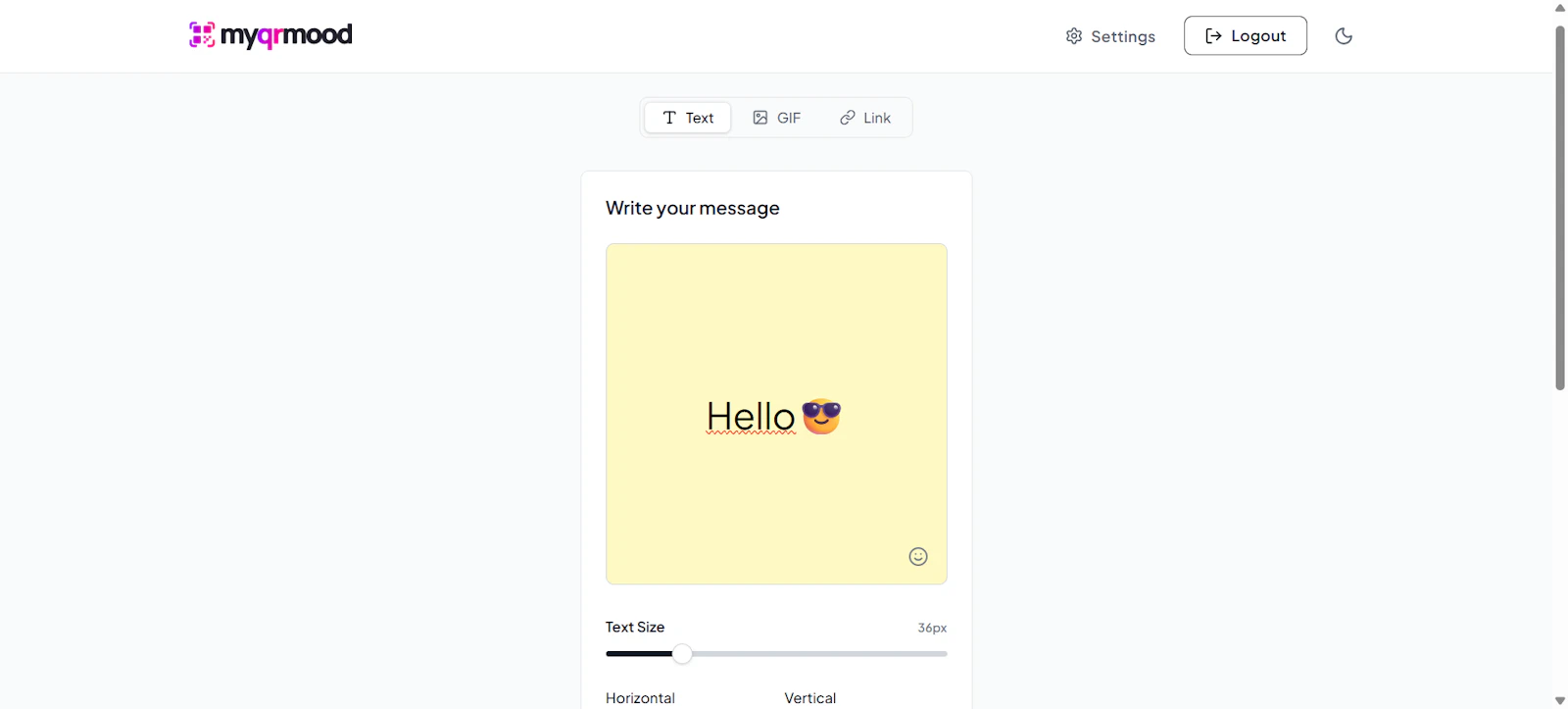Image resolution: width=1568 pixels, height=709 pixels.
Task: Select the Text tab
Action: click(x=688, y=118)
